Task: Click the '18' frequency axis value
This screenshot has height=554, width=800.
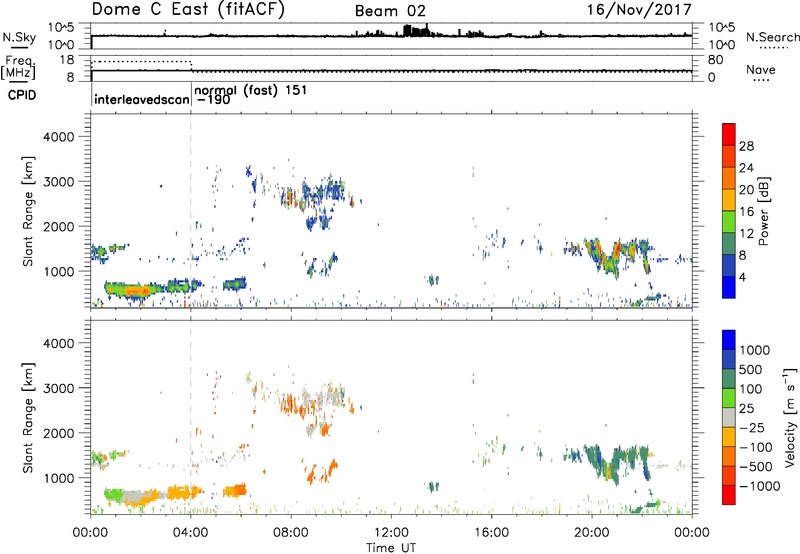Action: tap(67, 60)
